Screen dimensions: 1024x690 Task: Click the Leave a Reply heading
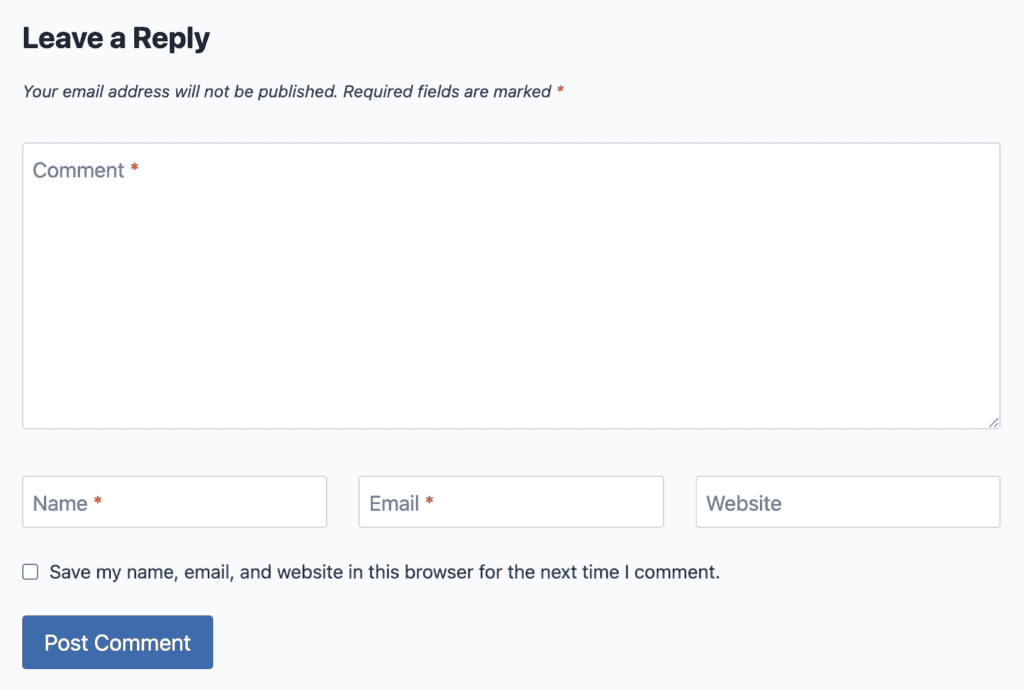tap(116, 37)
